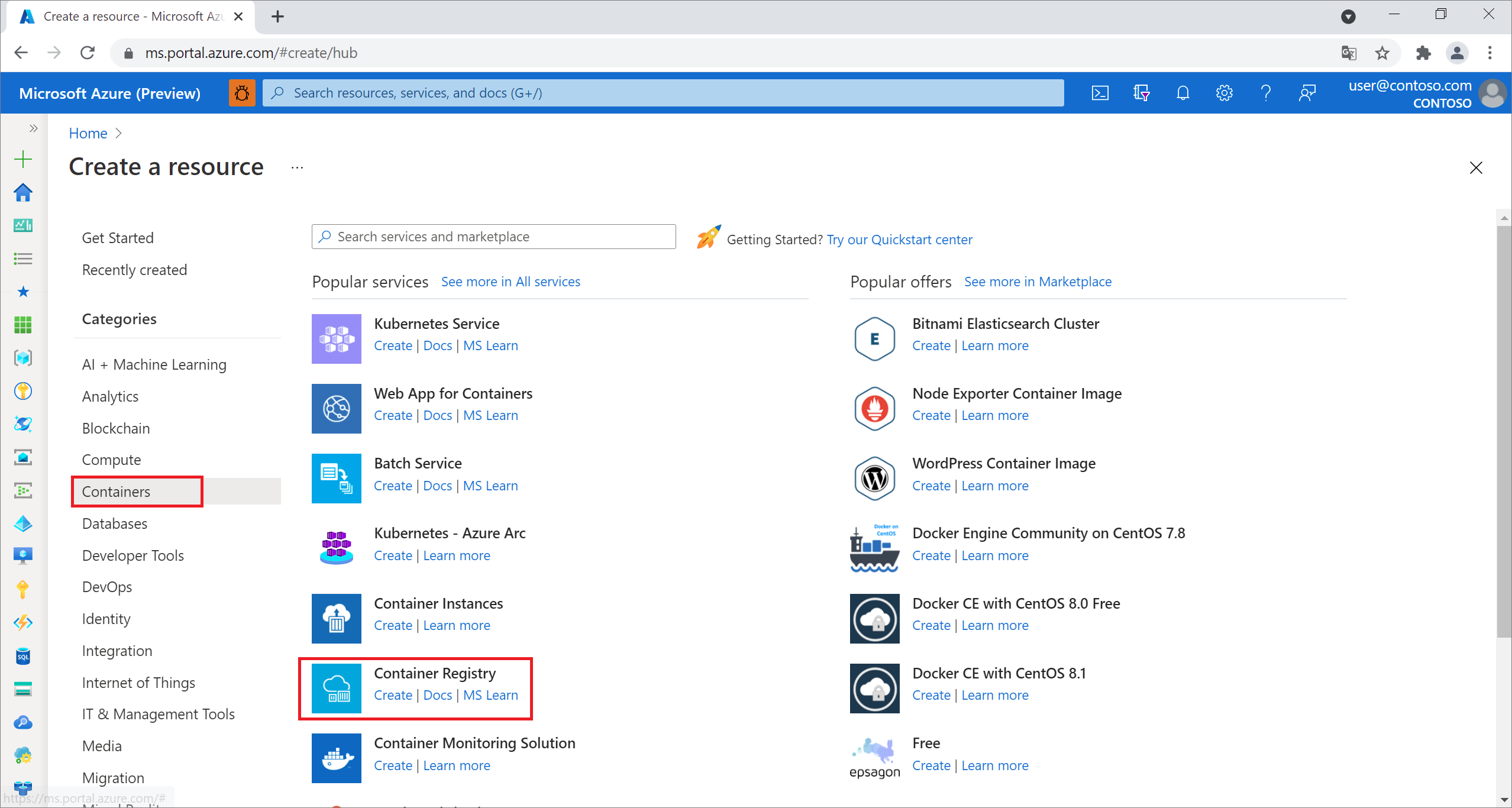Viewport: 1512px width, 808px height.
Task: Expand the Databases category
Action: click(x=115, y=523)
